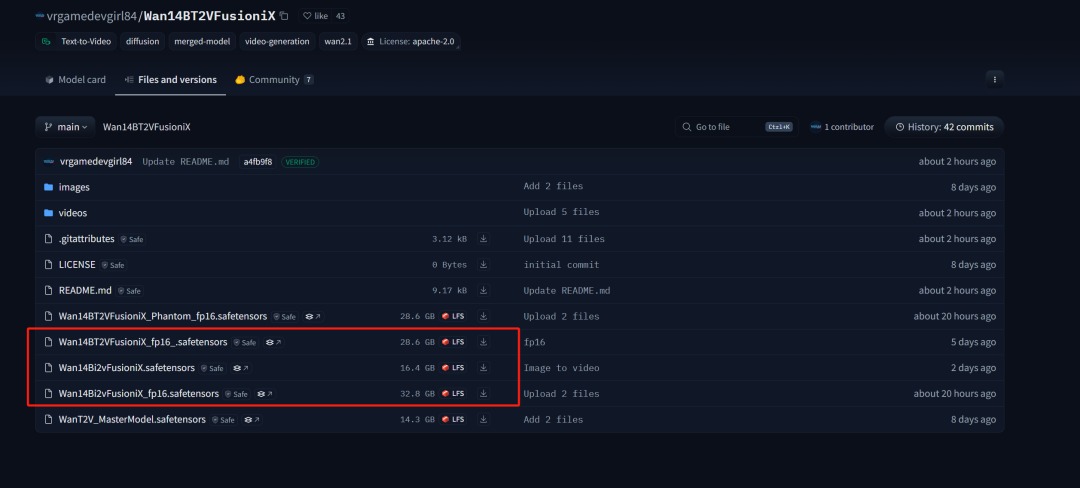
Task: Open the Add 2 files commit for images
Action: coord(553,187)
